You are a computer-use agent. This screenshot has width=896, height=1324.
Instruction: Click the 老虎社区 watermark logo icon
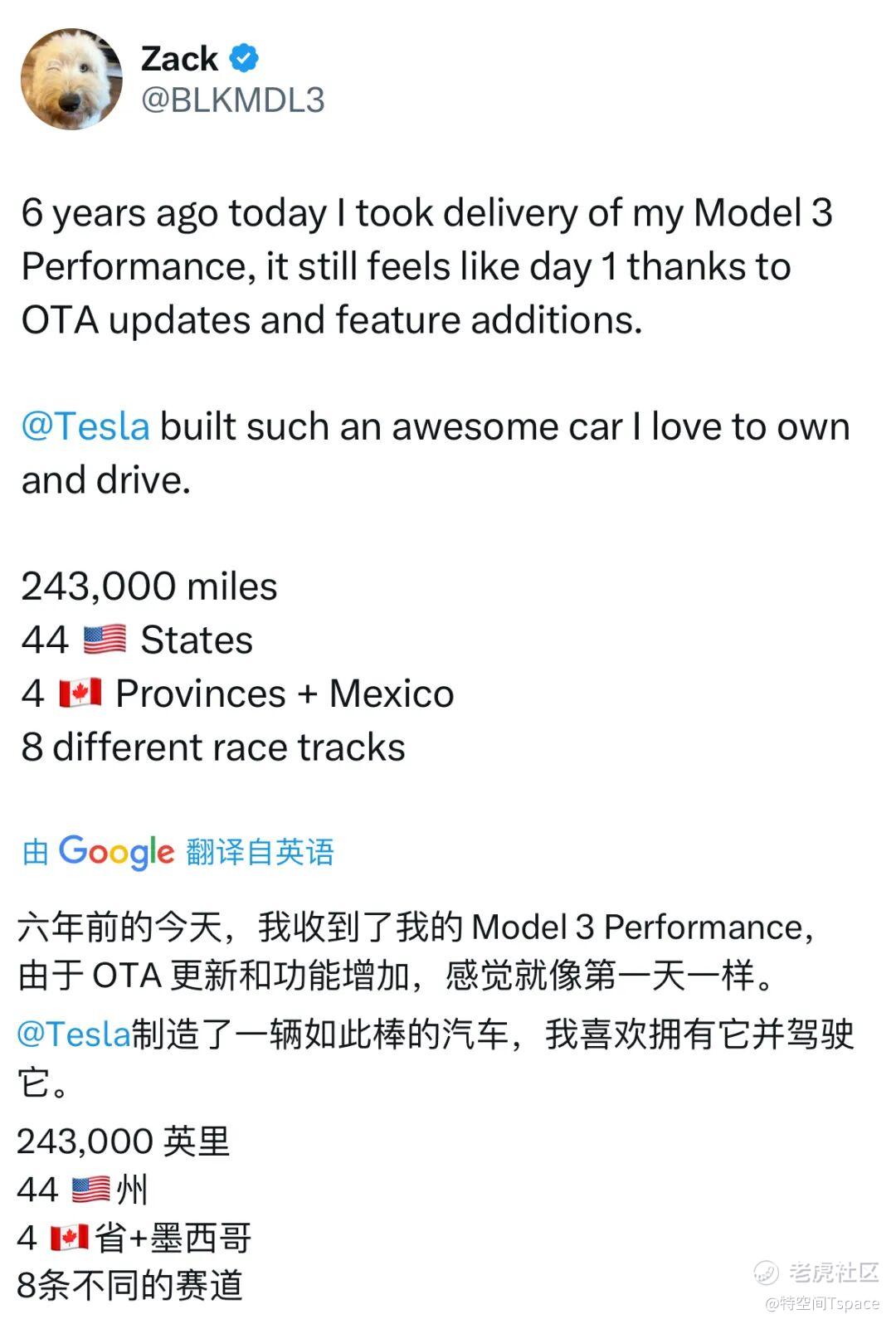(x=766, y=1271)
